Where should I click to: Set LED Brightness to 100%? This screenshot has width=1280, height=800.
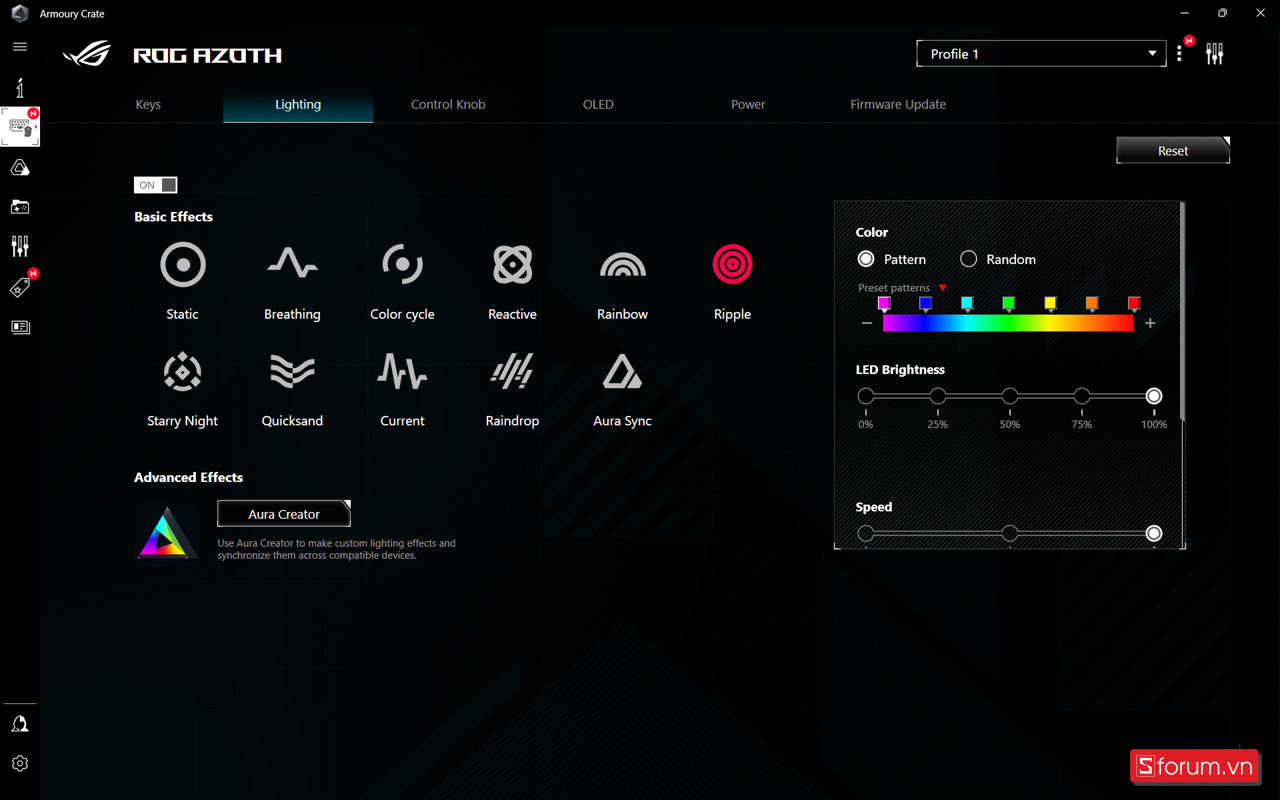point(1154,396)
